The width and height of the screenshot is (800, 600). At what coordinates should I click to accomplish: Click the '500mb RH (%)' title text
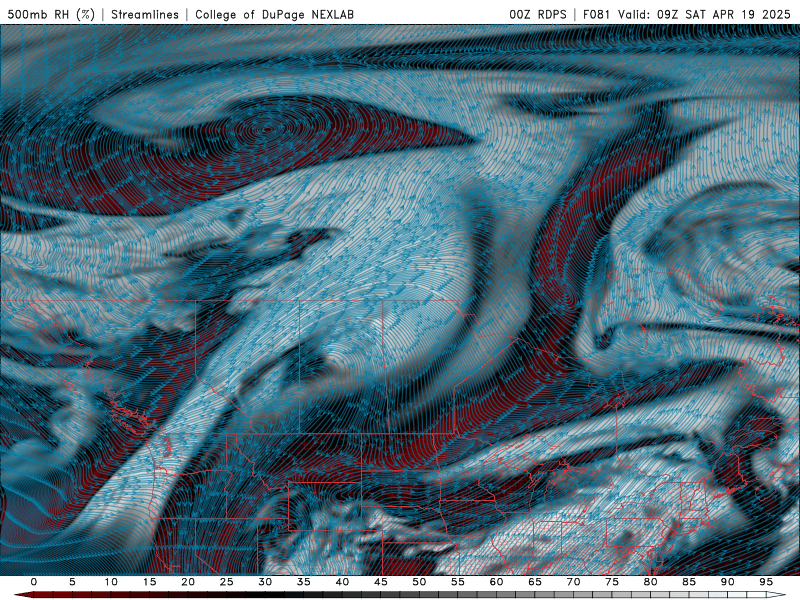(x=51, y=14)
